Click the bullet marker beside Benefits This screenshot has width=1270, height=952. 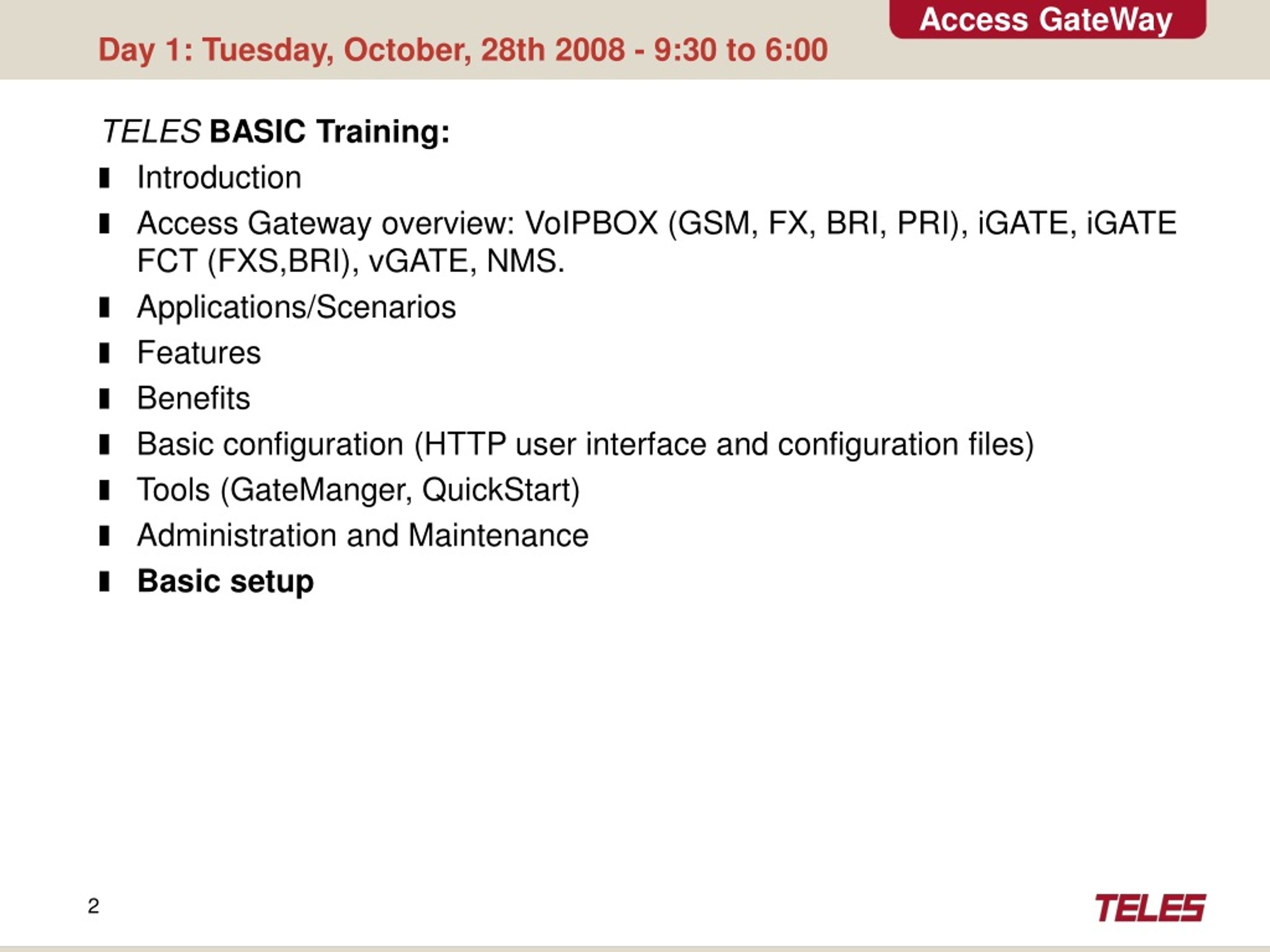(x=104, y=399)
